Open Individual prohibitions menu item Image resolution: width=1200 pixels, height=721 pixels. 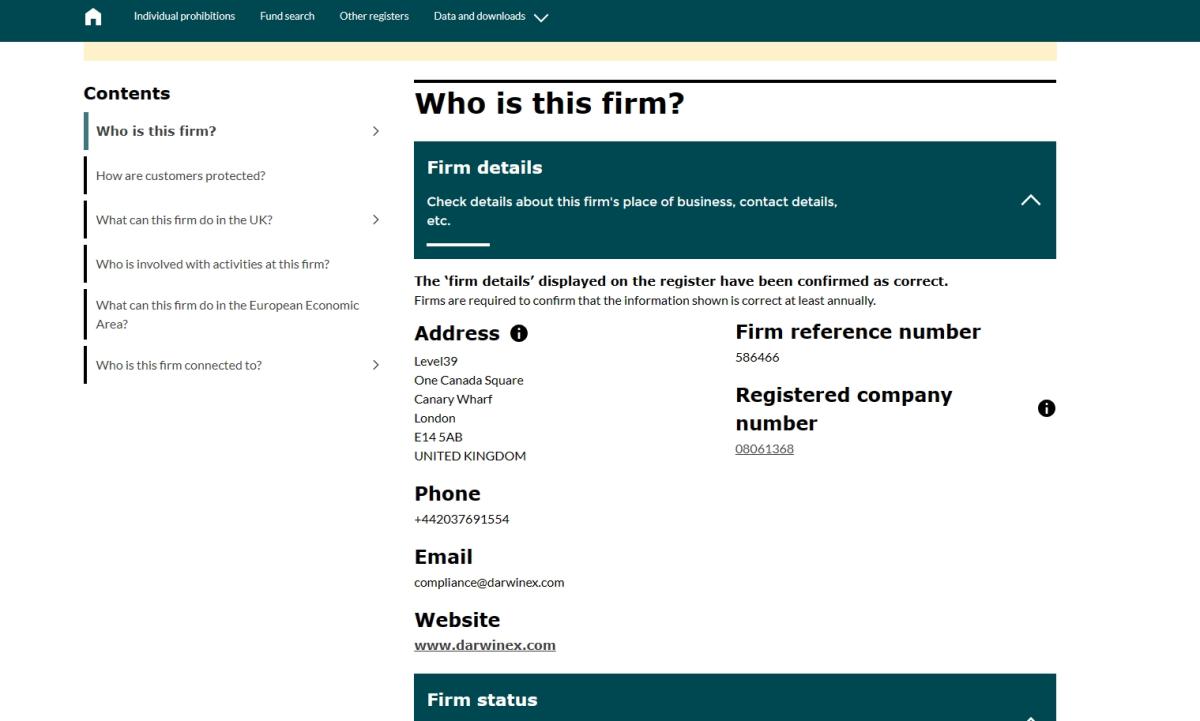(x=184, y=17)
